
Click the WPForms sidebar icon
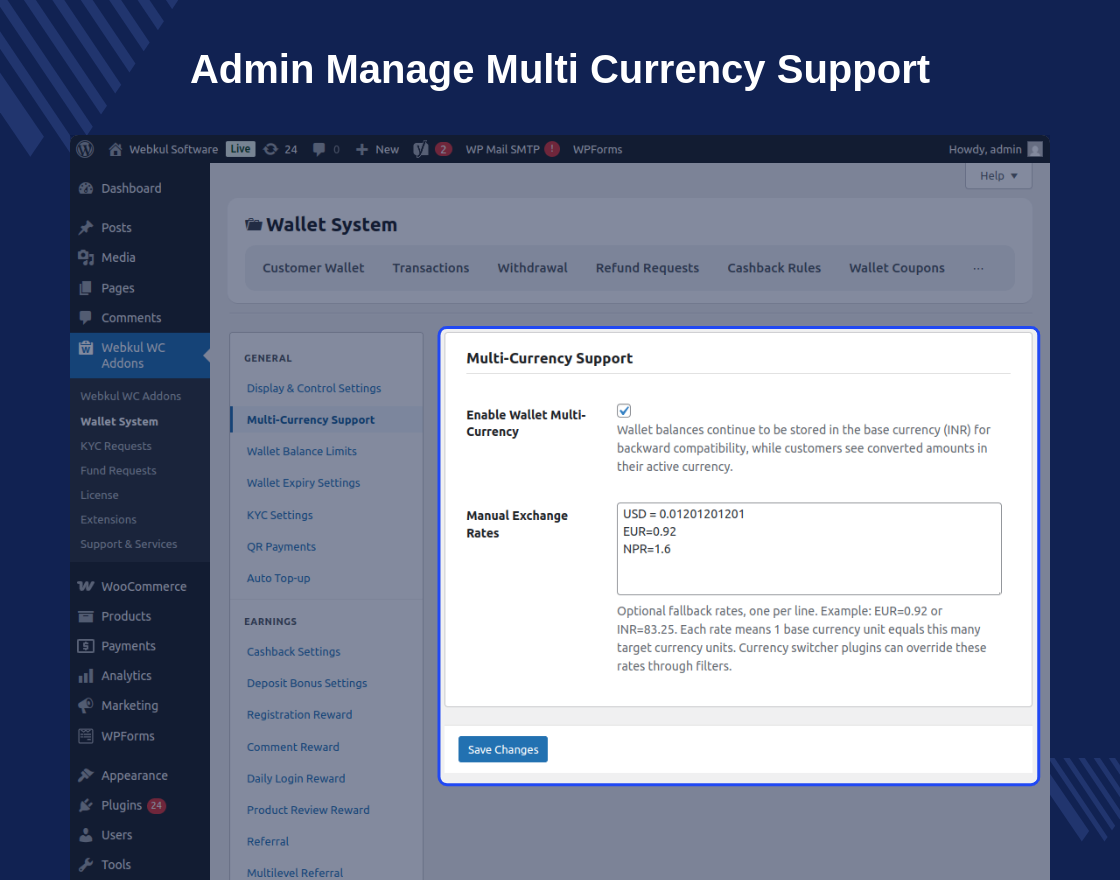(86, 736)
